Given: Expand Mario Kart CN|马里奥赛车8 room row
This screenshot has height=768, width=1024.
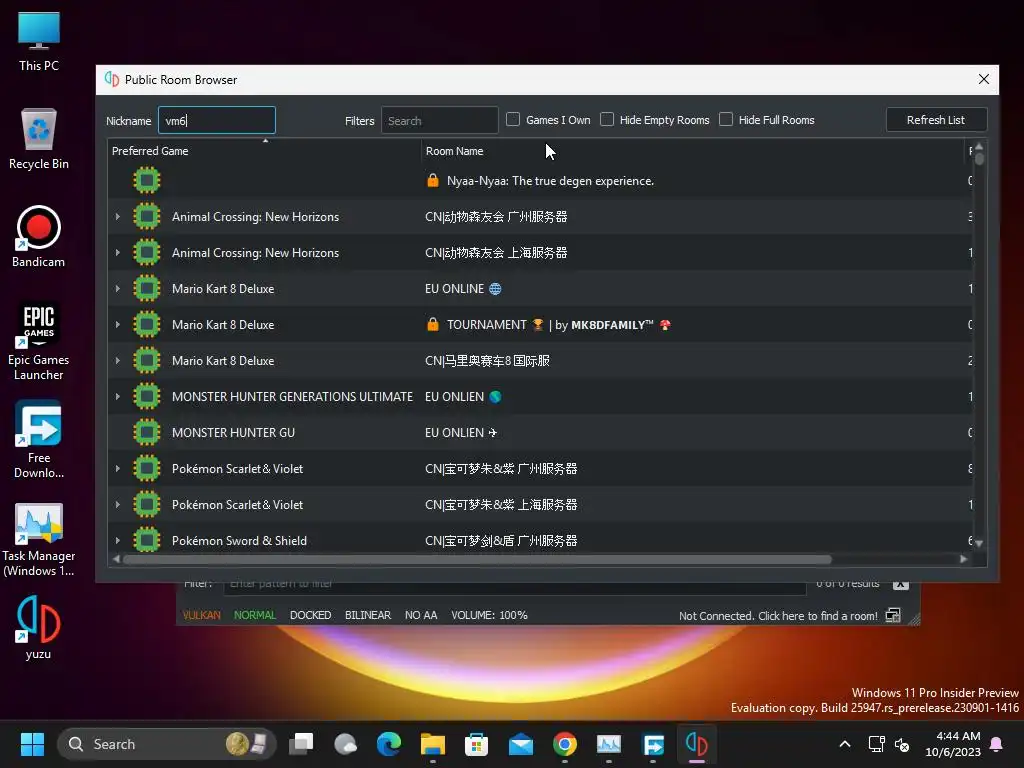Looking at the screenshot, I should tap(118, 360).
